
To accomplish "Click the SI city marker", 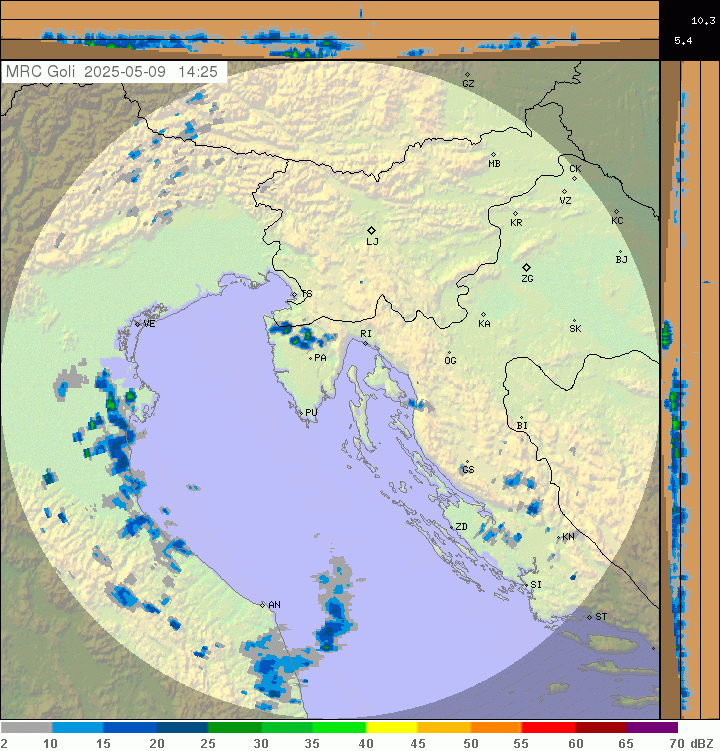I will coord(526,585).
